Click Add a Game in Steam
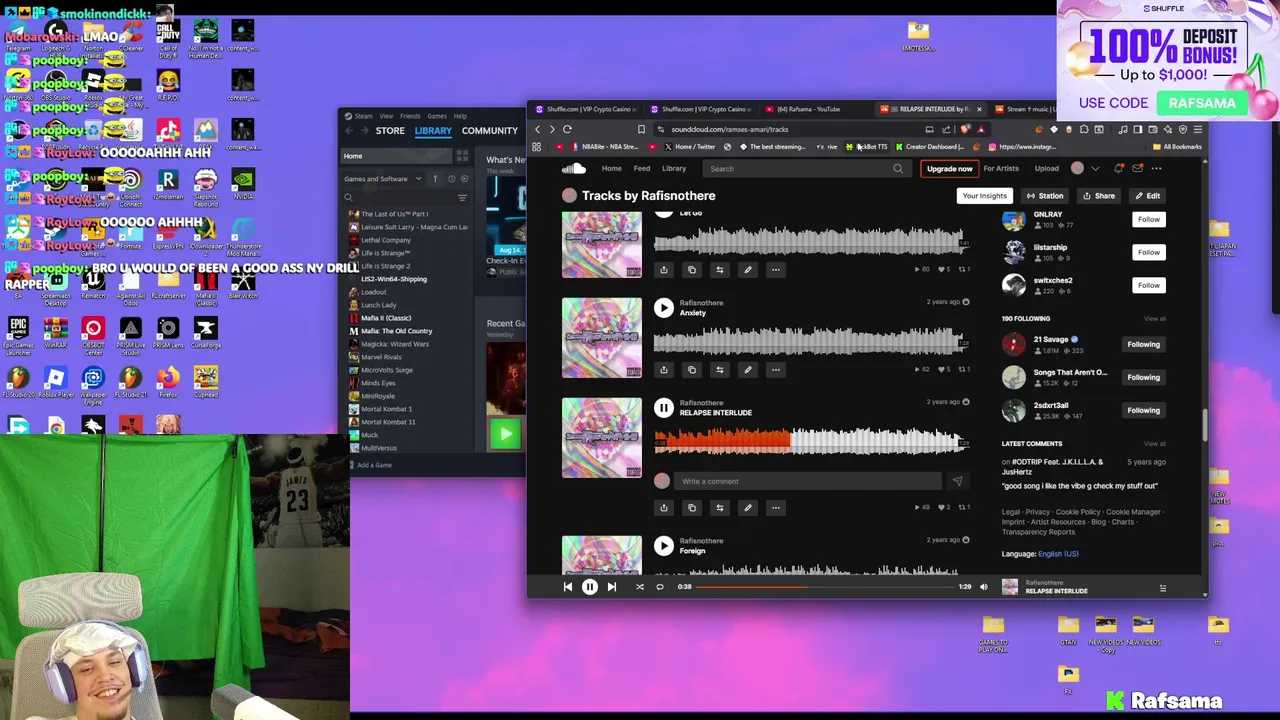 [370, 465]
